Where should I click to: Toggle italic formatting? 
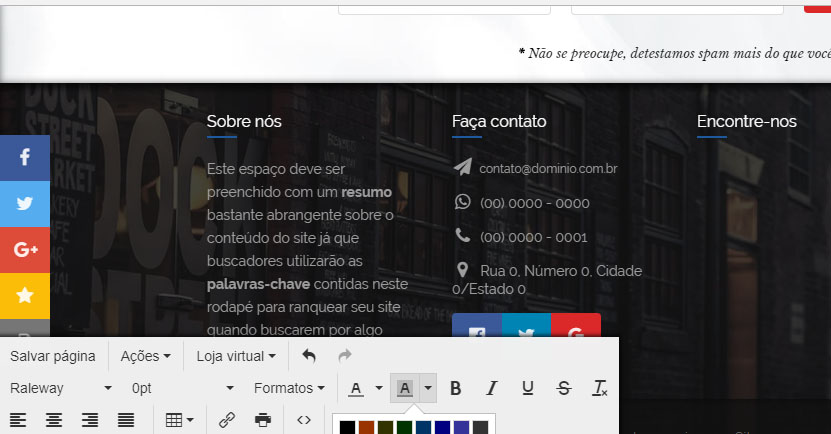[x=491, y=388]
